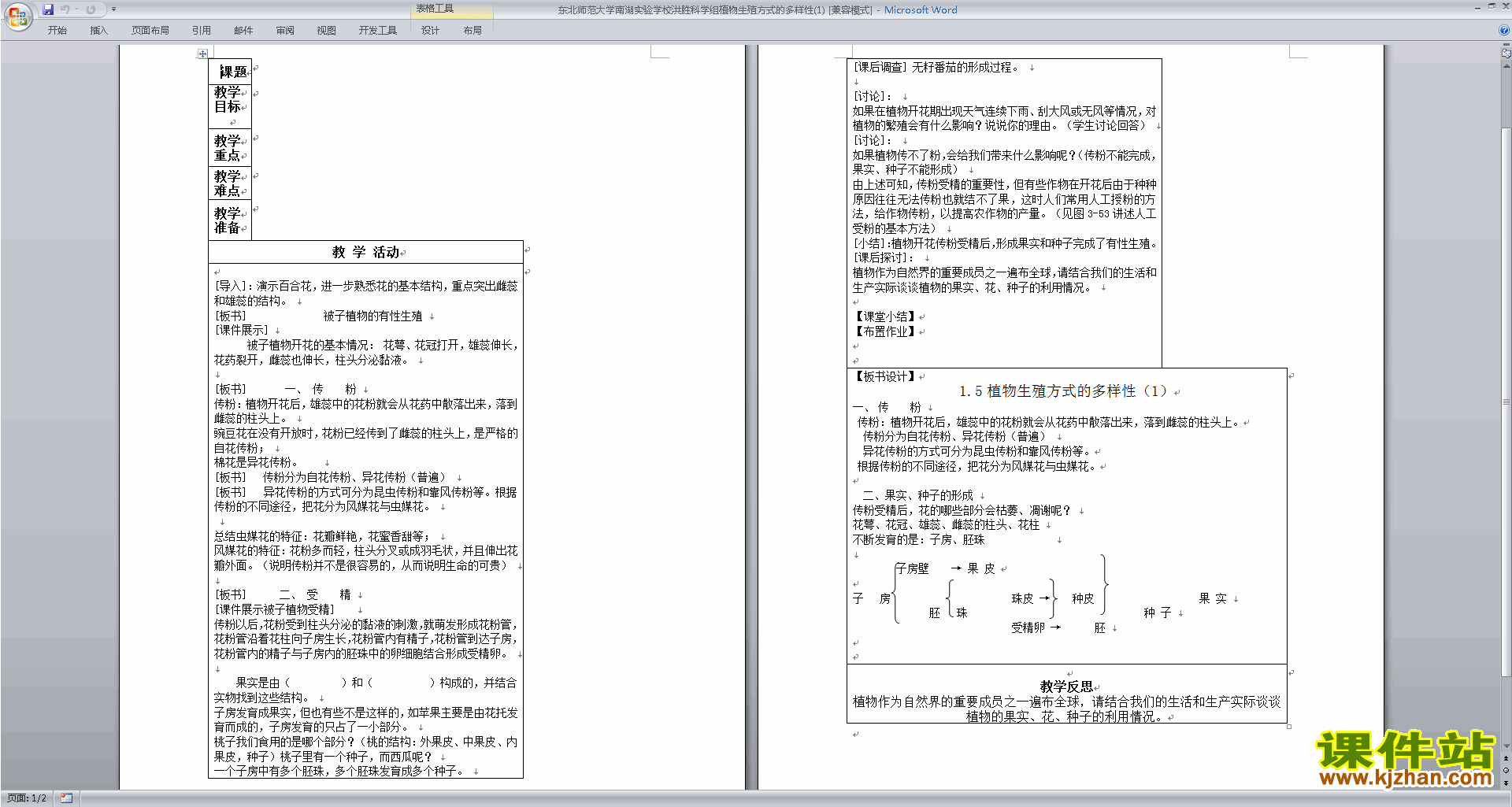Click the 种皮 label in the diagram
Screen dimensions: 1512x807
click(1083, 598)
